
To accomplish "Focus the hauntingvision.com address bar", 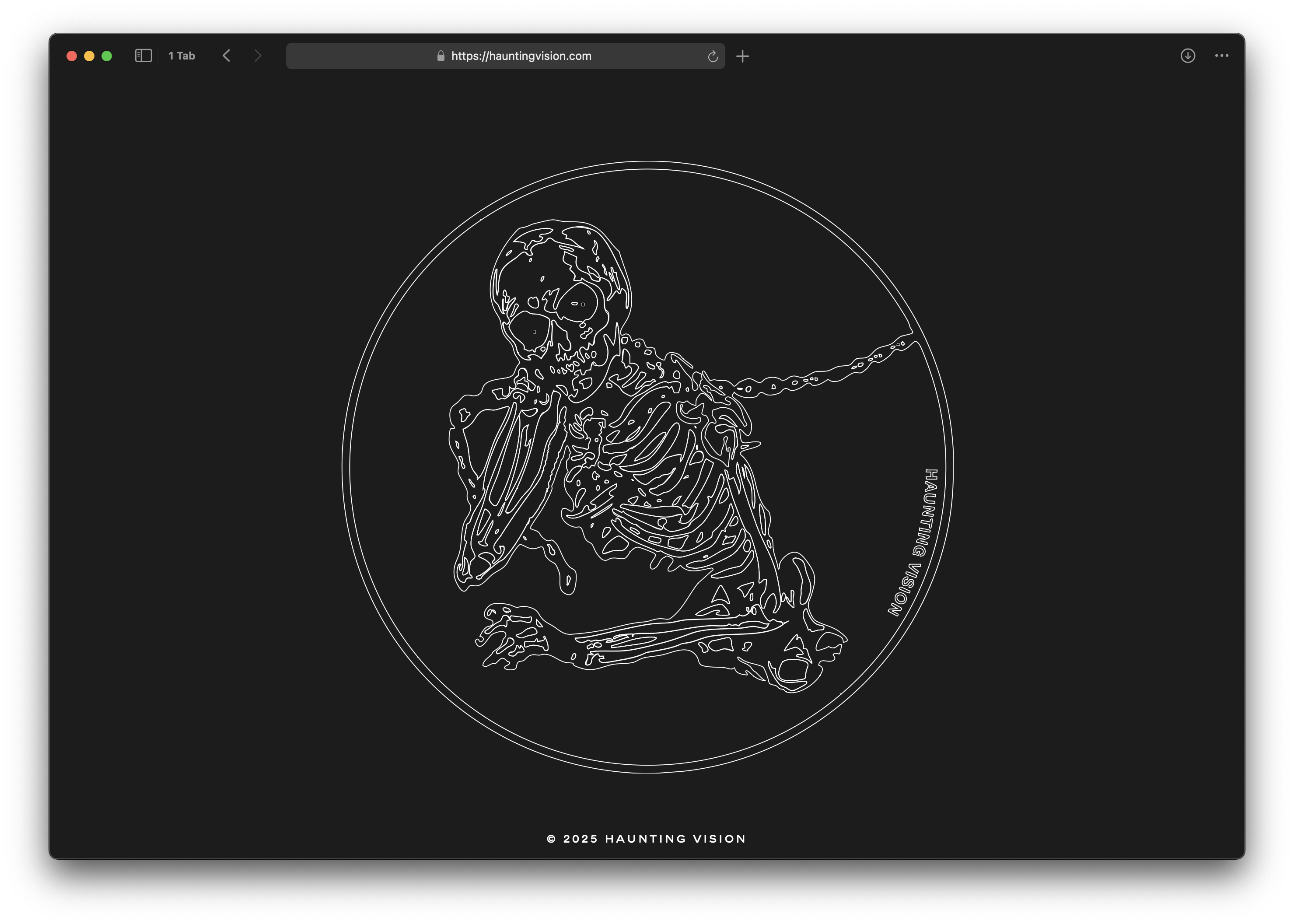I will click(505, 56).
